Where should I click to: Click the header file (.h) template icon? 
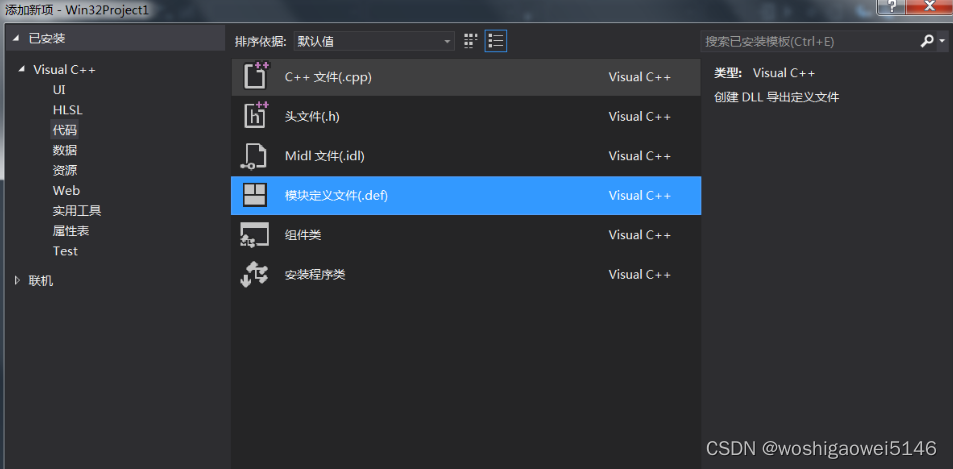coord(256,115)
